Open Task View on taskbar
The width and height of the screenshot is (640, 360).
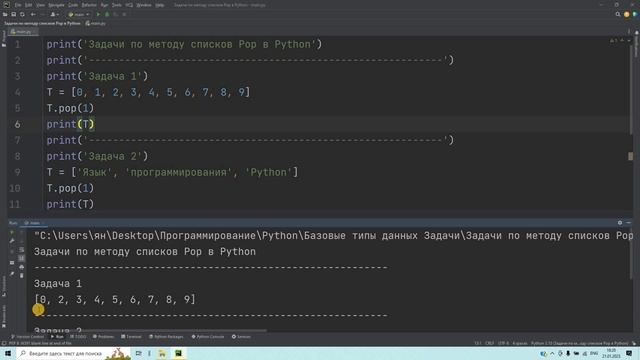click(138, 353)
